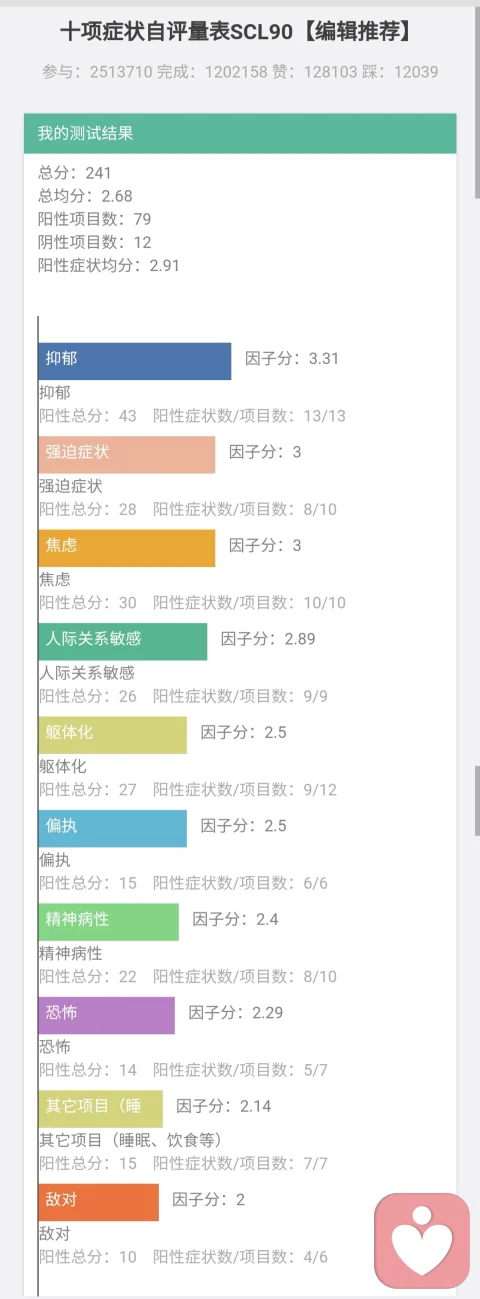Click the 其它项目（睡眠、饮食等）label
Screen dimensions: 480x1299
click(130, 1140)
